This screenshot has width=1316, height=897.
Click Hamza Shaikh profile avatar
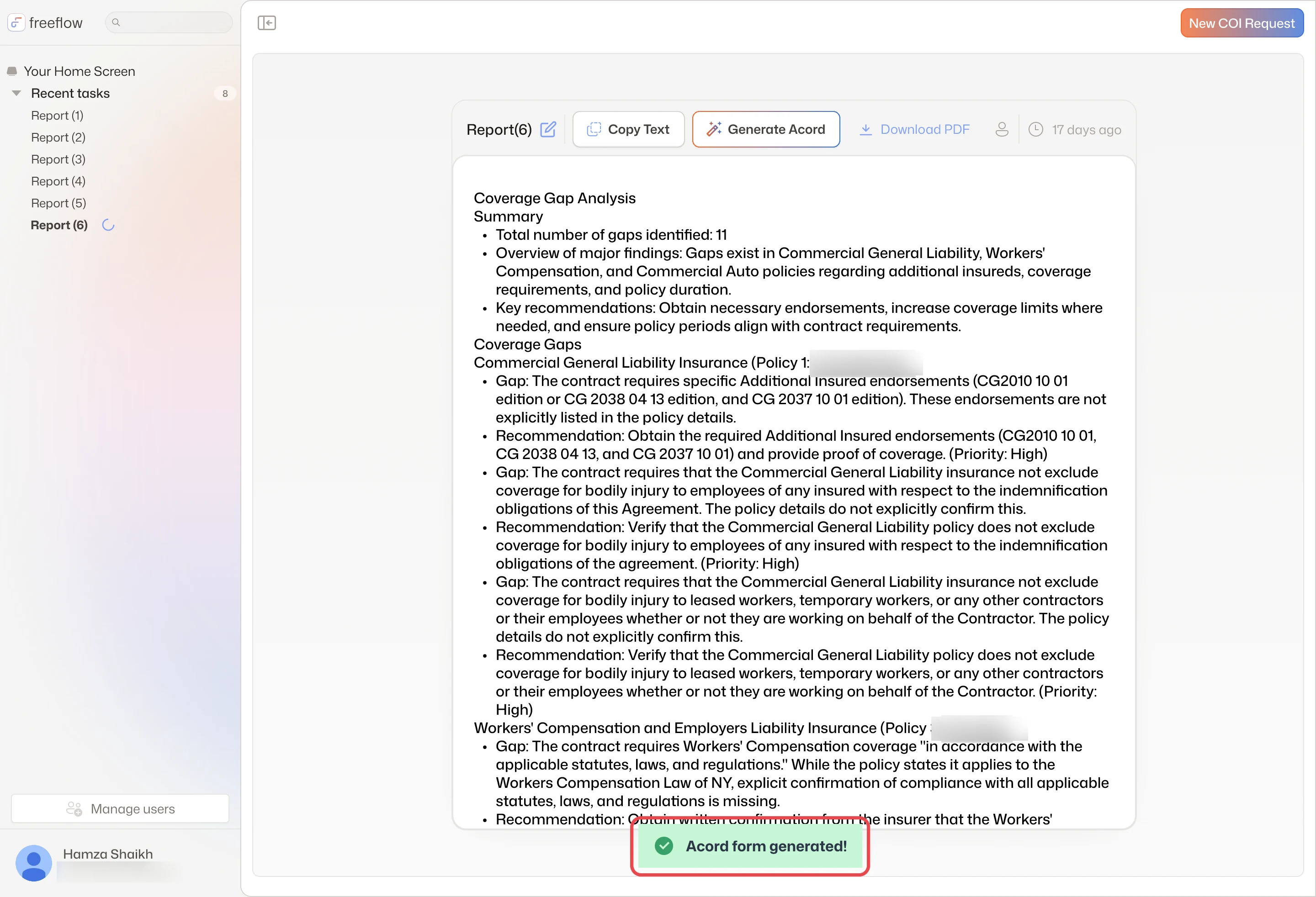(x=33, y=863)
